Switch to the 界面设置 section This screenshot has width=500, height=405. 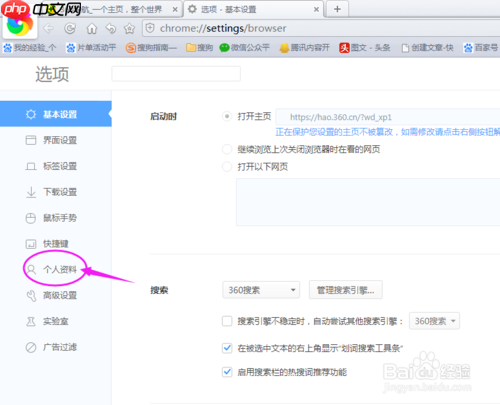point(52,140)
